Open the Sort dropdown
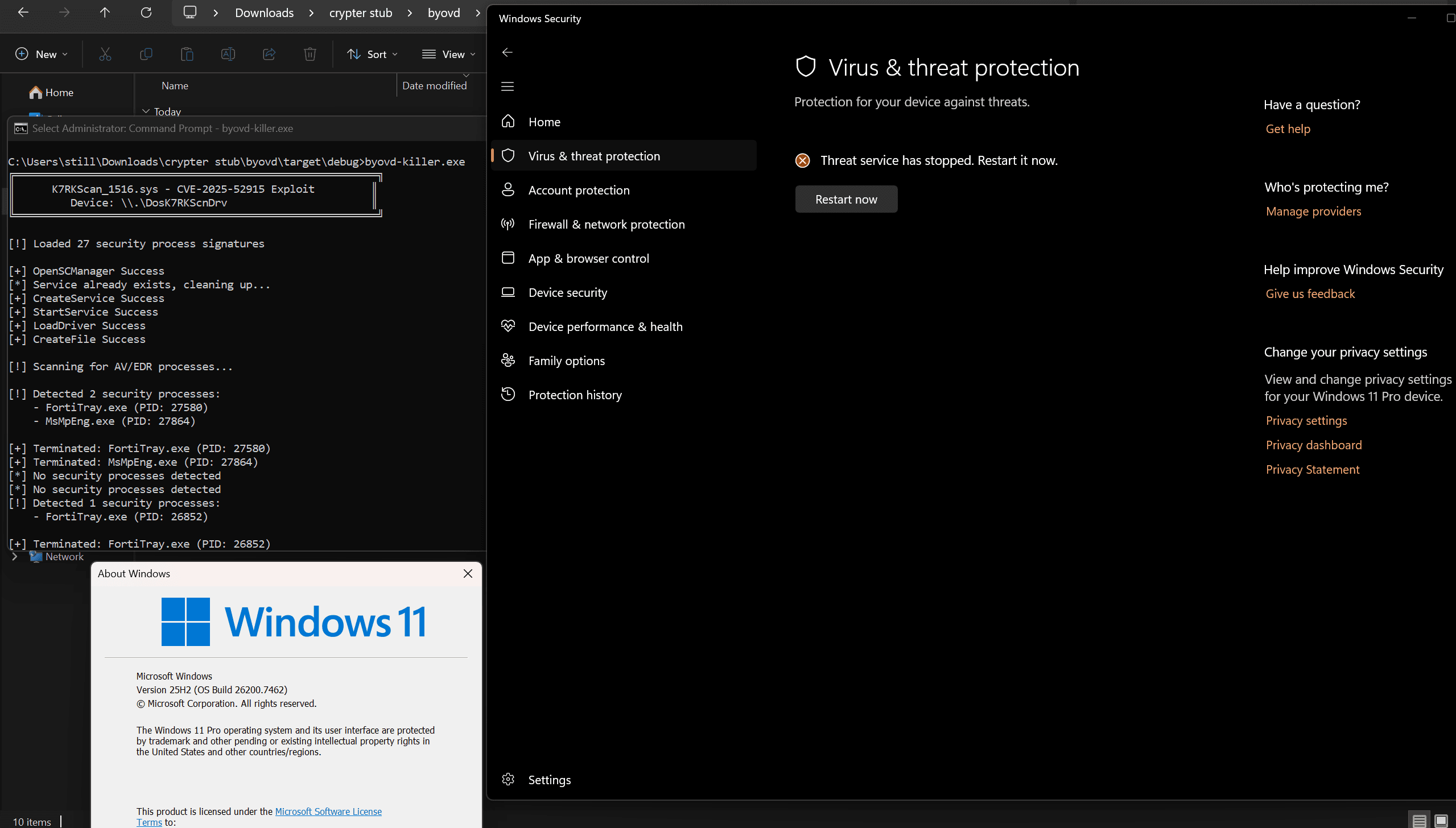 click(x=373, y=54)
